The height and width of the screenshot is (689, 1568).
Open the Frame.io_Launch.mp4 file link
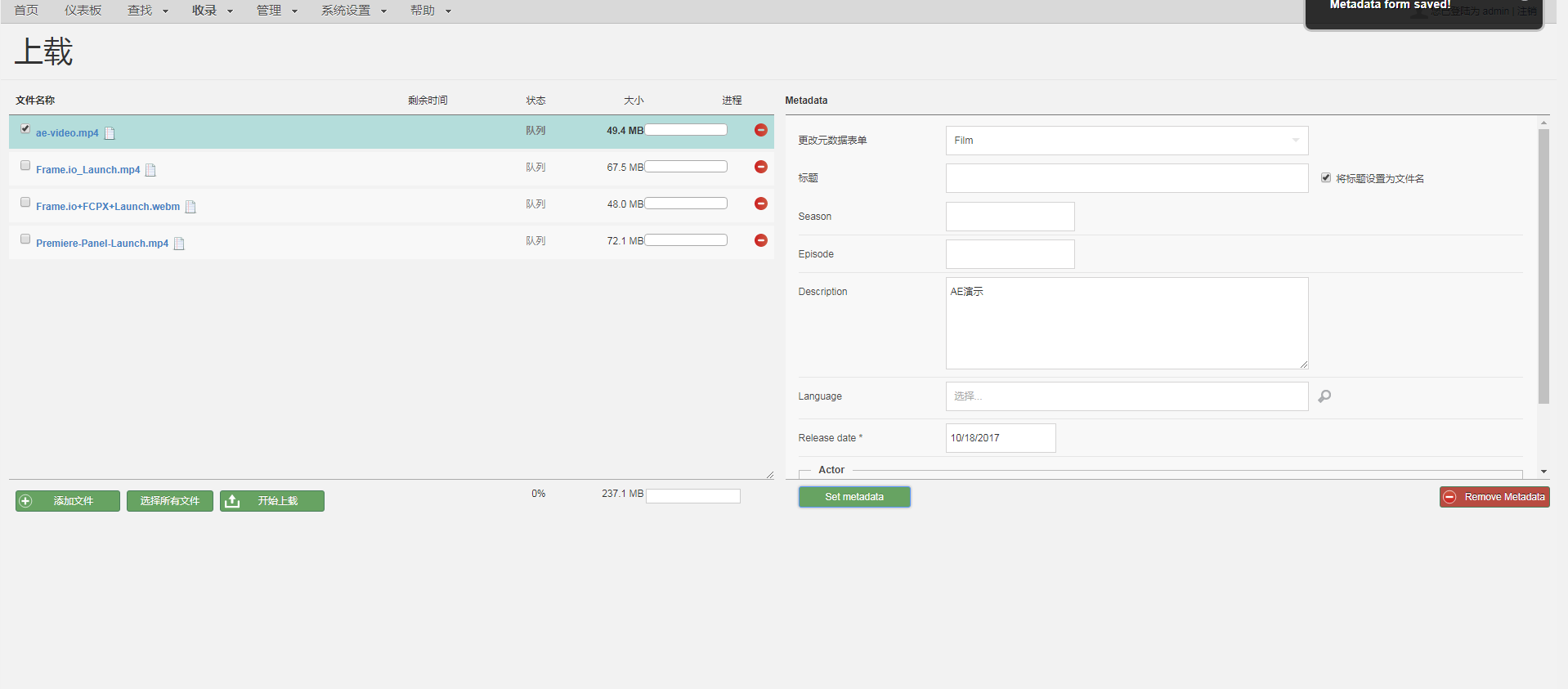88,170
